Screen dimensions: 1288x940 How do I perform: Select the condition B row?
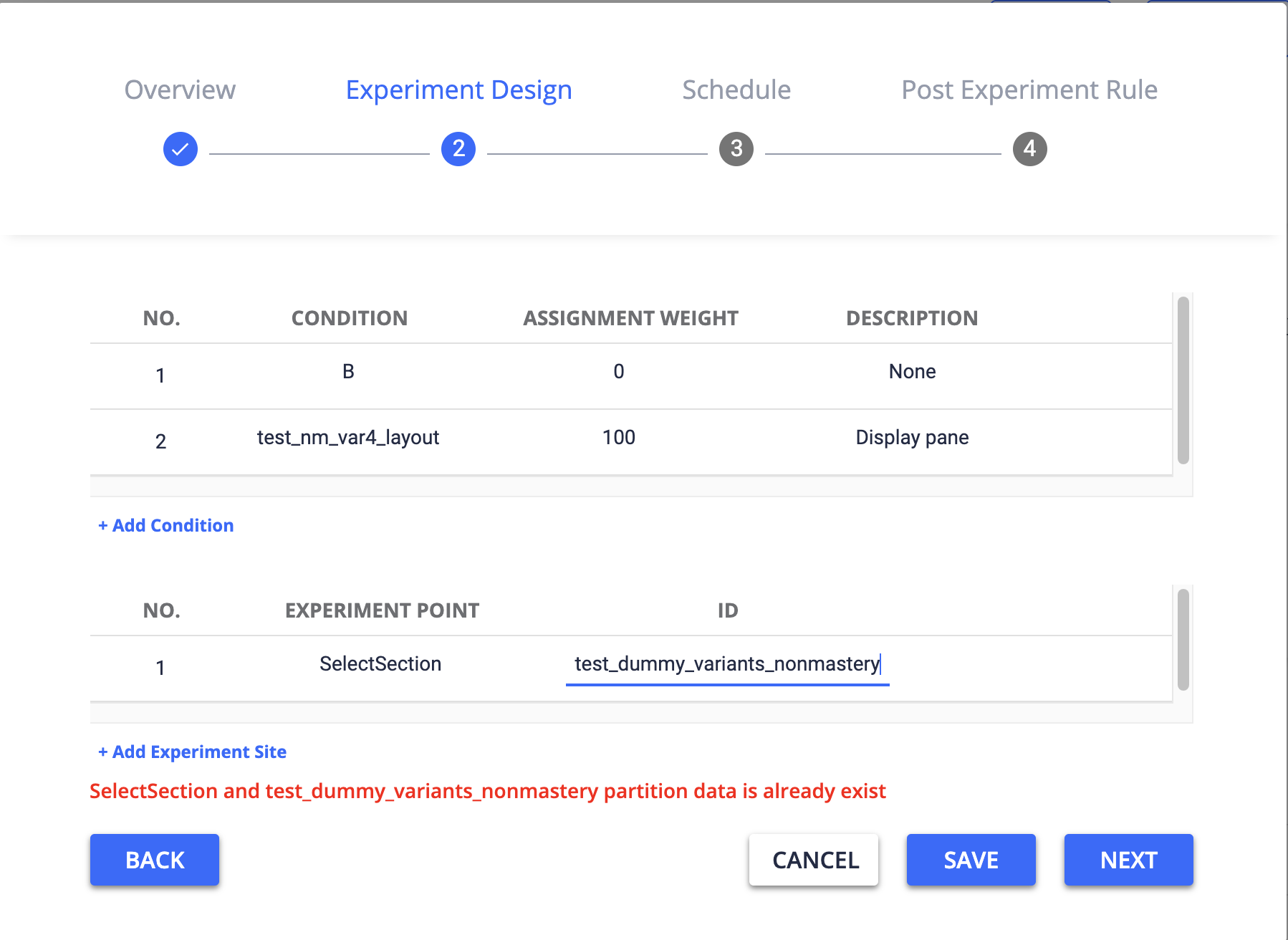pyautogui.click(x=501, y=373)
